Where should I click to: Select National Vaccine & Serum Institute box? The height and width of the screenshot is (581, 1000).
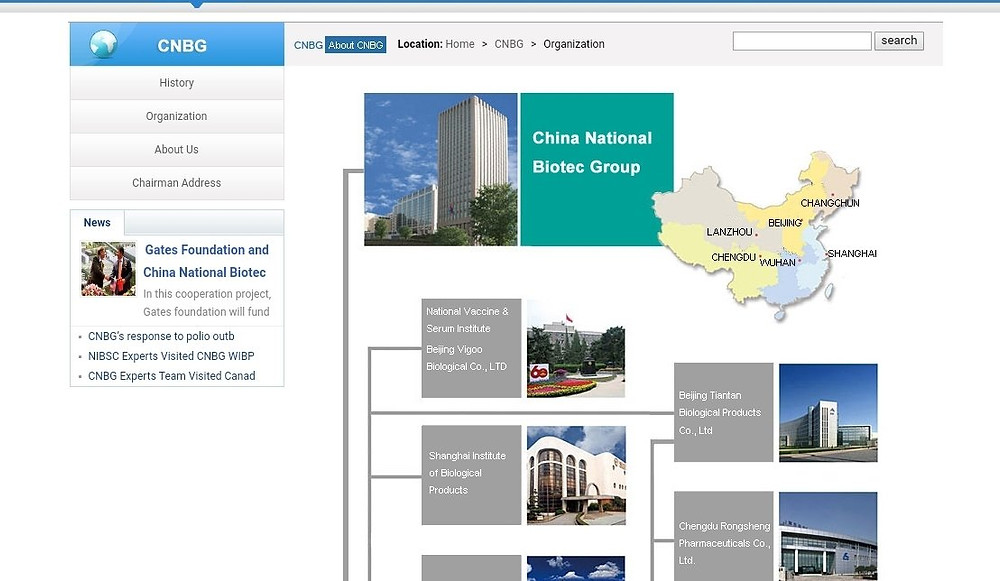[x=471, y=348]
